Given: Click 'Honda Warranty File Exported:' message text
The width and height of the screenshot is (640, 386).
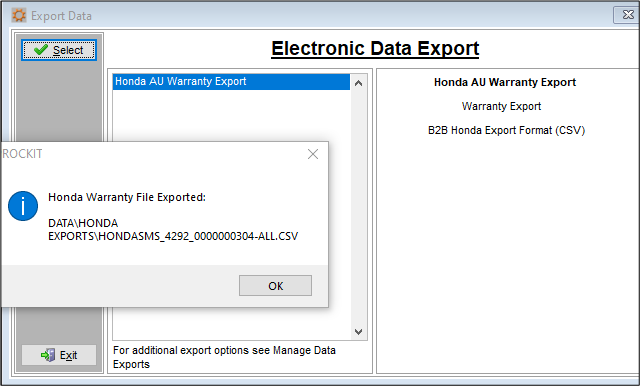Looking at the screenshot, I should [127, 197].
